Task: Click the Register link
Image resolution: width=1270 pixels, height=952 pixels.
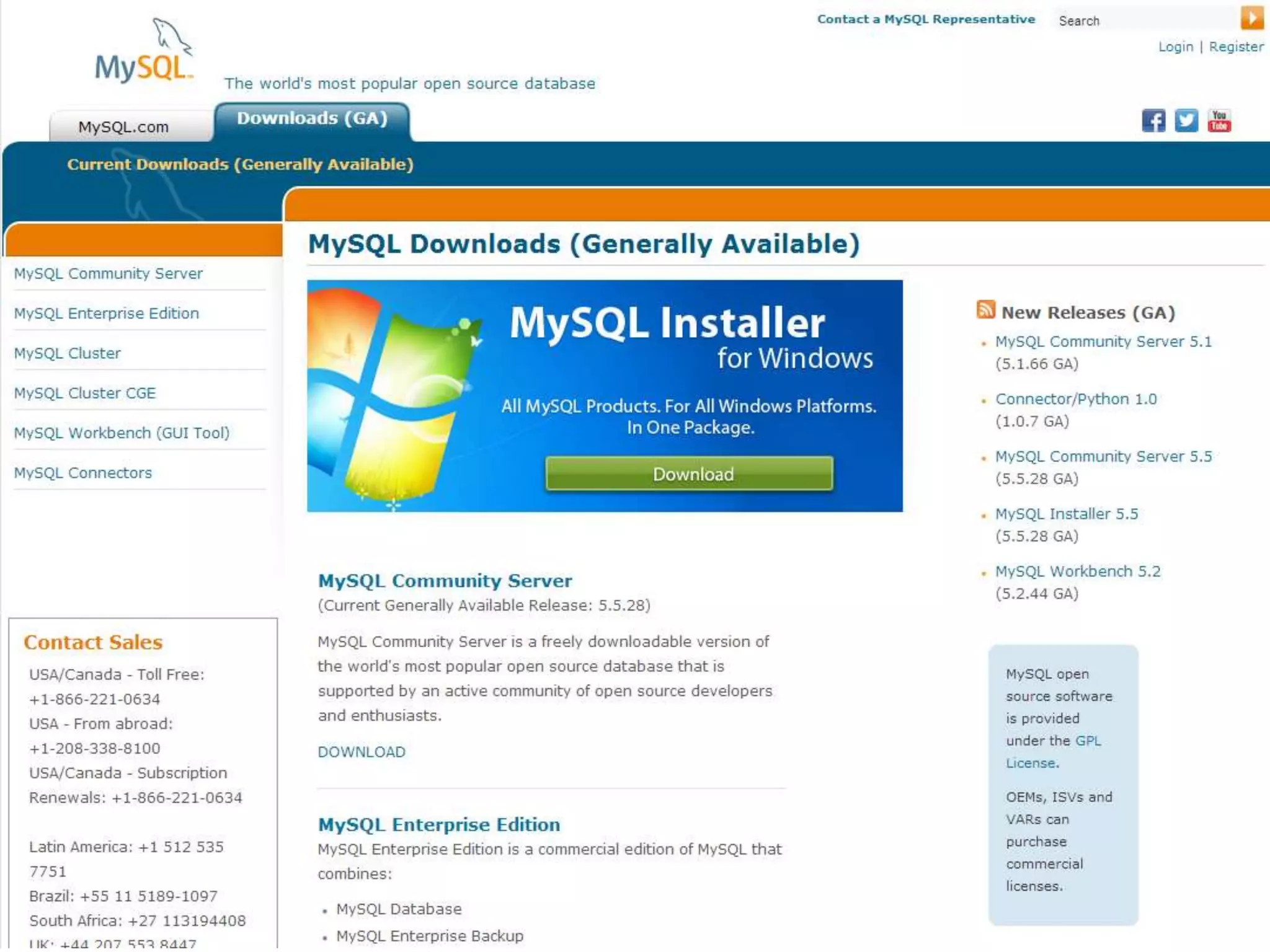Action: coord(1236,47)
